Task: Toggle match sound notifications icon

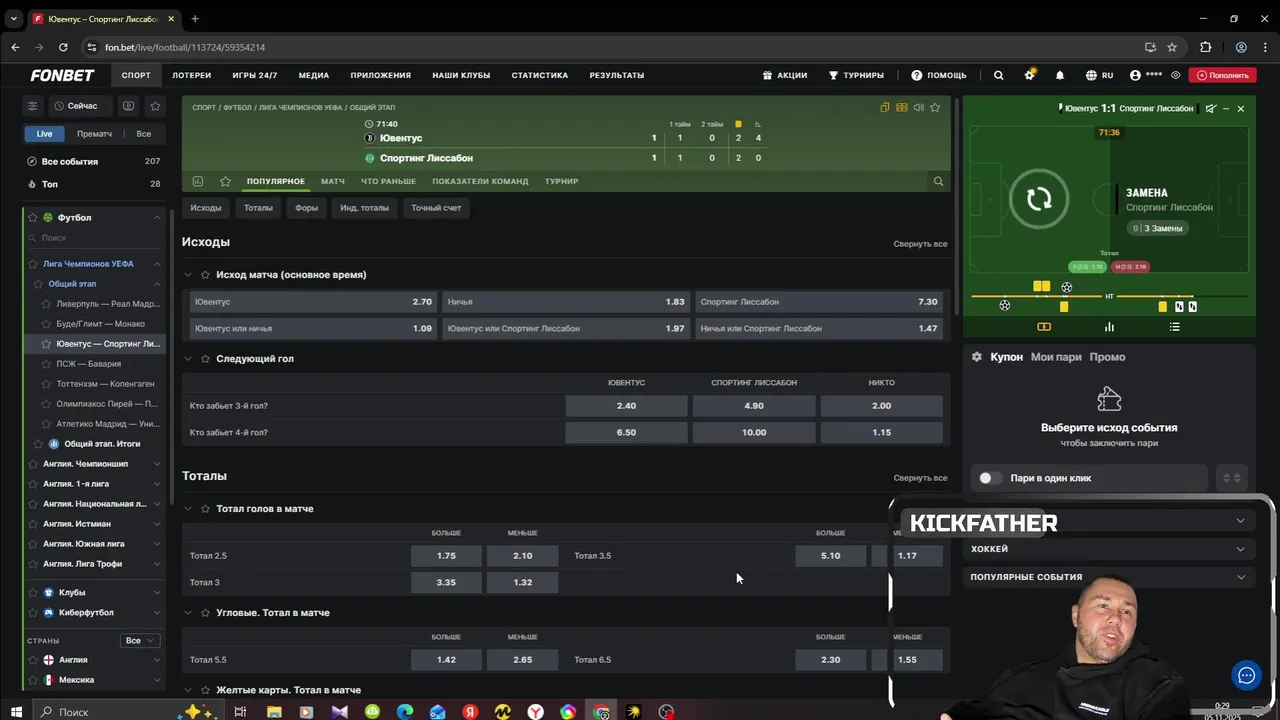Action: pyautogui.click(x=918, y=107)
